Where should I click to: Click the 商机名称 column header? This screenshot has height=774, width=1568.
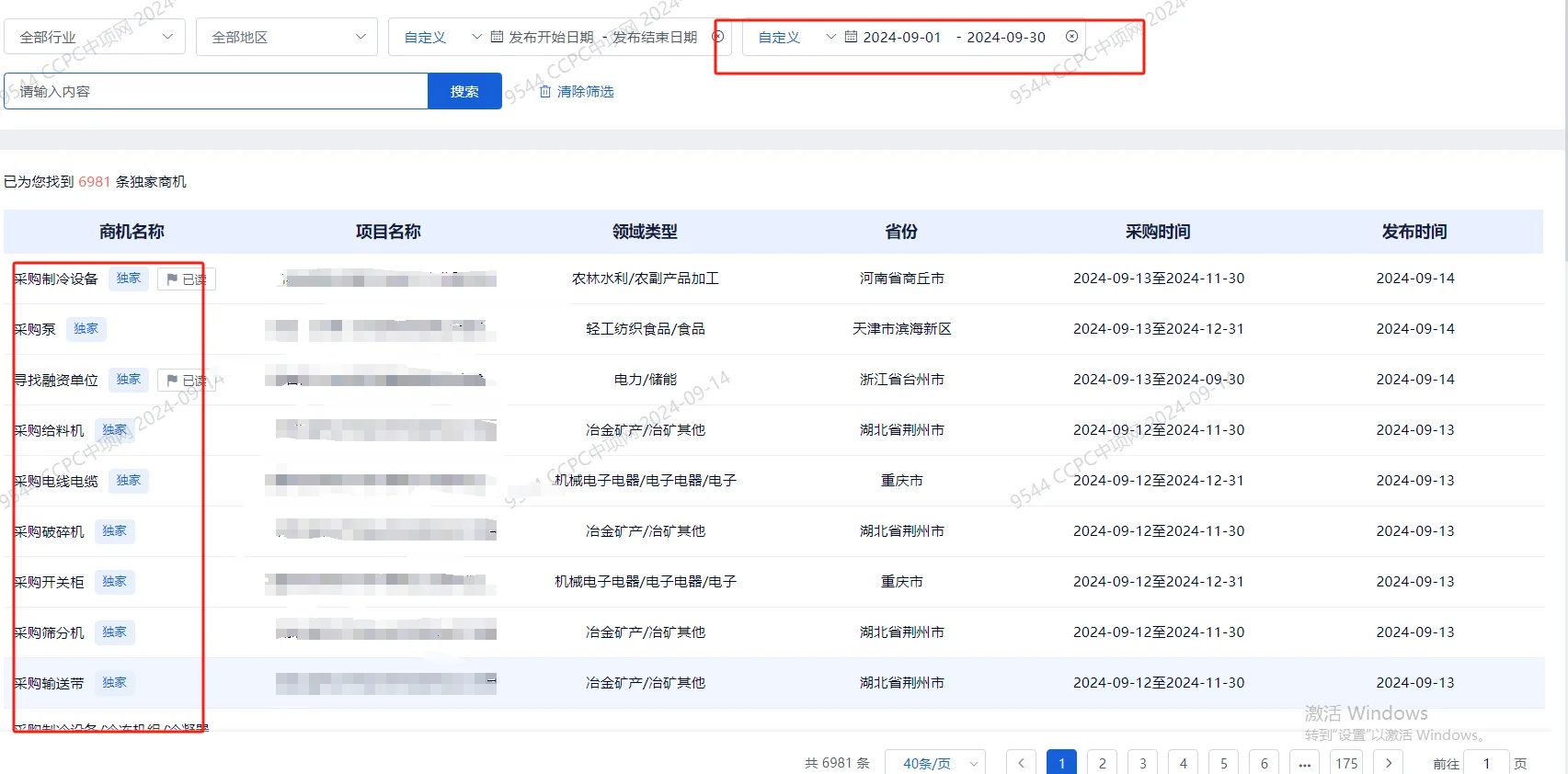click(x=132, y=232)
